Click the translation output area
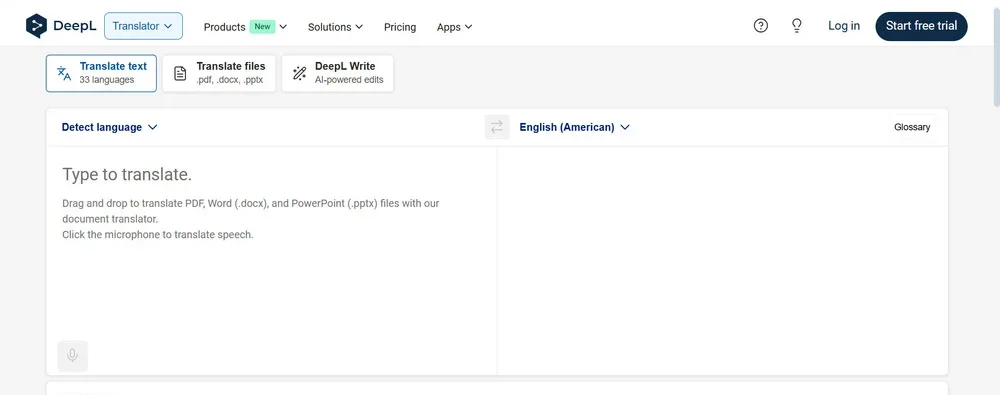 point(723,260)
